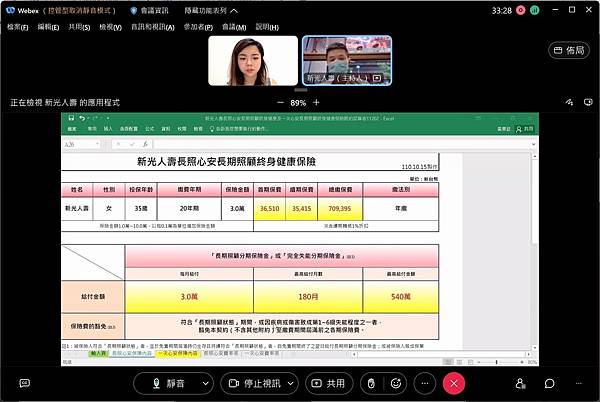Click the 20年期 payment period cell
Screen dimensions: 600x402
point(189,209)
